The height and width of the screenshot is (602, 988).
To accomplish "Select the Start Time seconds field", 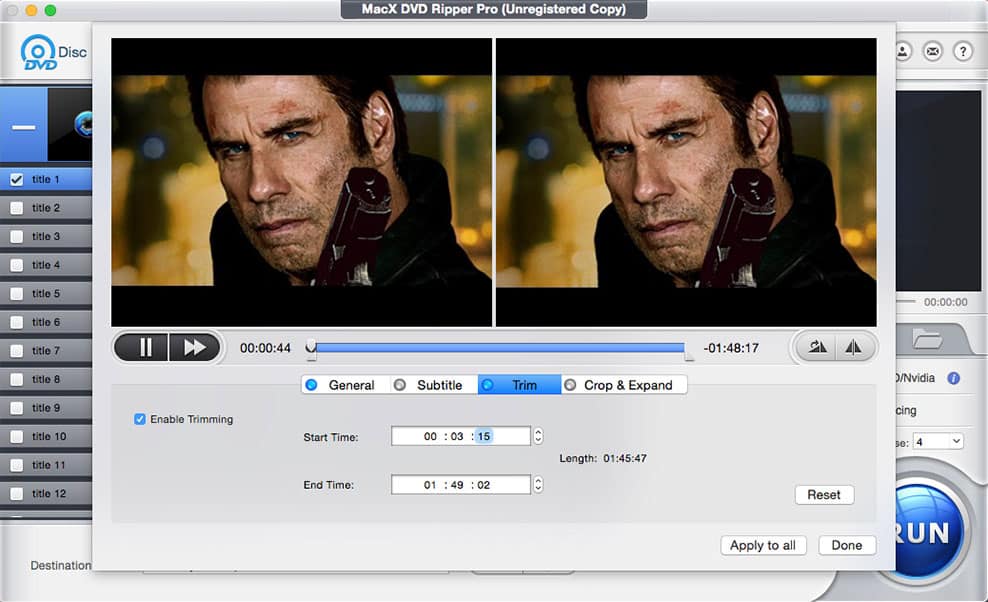I will pos(484,436).
